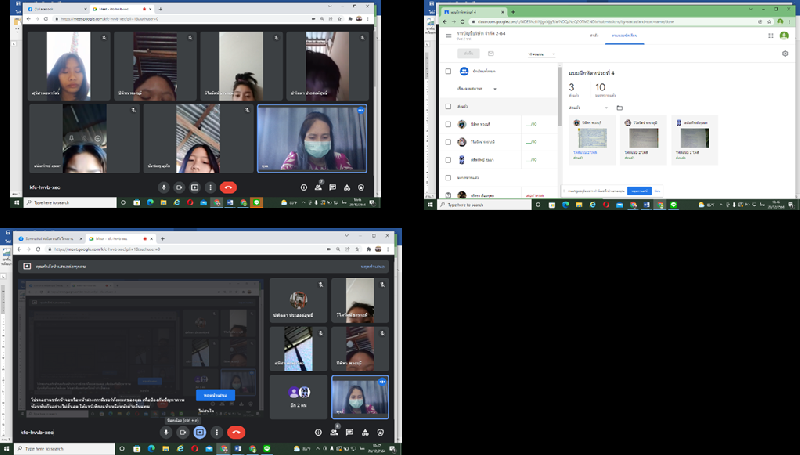This screenshot has width=800, height=455.
Task: Click Present now icon in grid-view Meet call
Action: click(196, 187)
